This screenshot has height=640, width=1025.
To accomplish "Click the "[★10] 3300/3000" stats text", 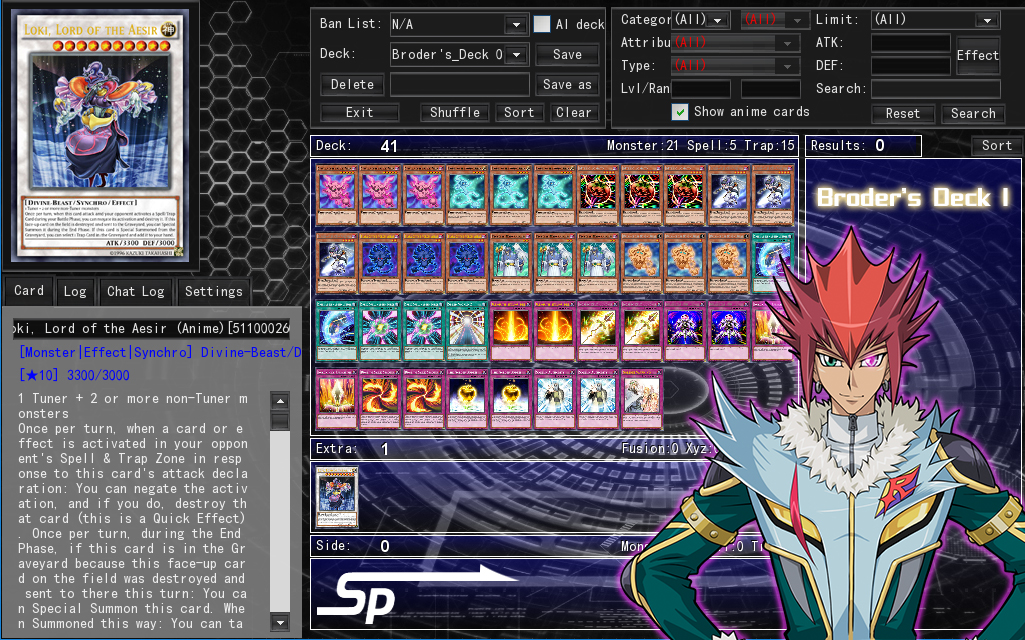I will 75,375.
